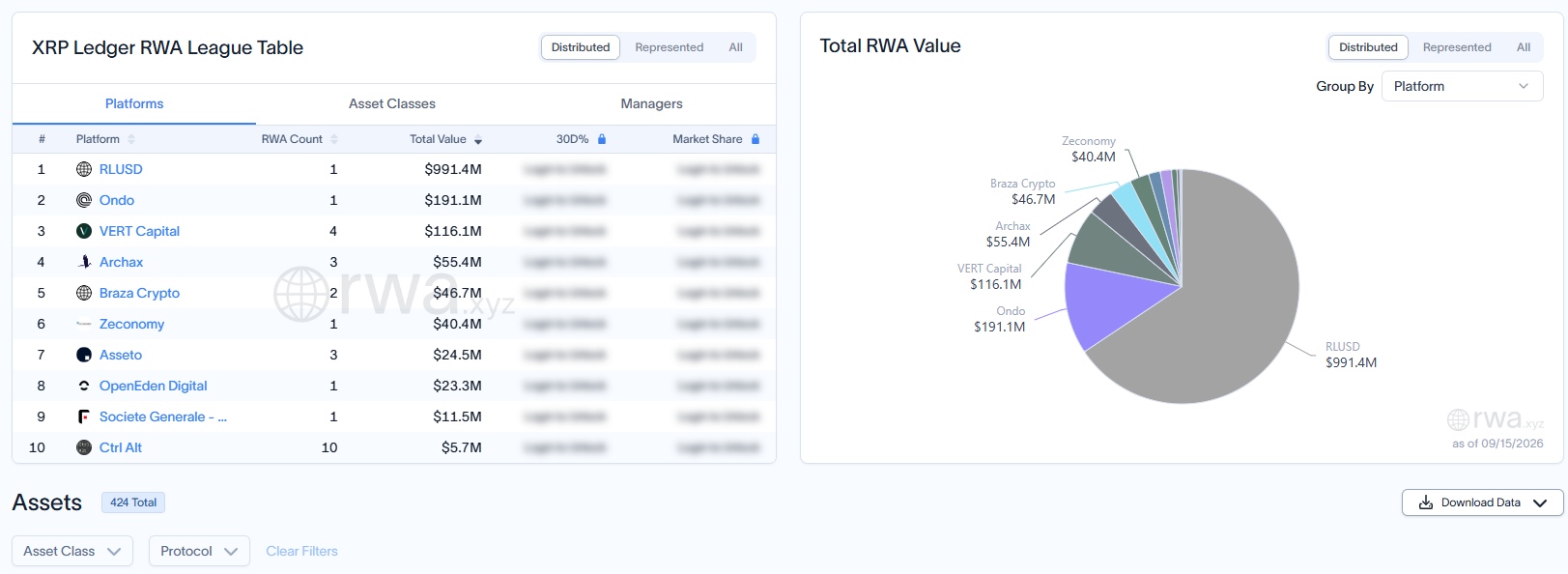Click the lock icon beside Market Share
The width and height of the screenshot is (1568, 574).
coord(755,139)
